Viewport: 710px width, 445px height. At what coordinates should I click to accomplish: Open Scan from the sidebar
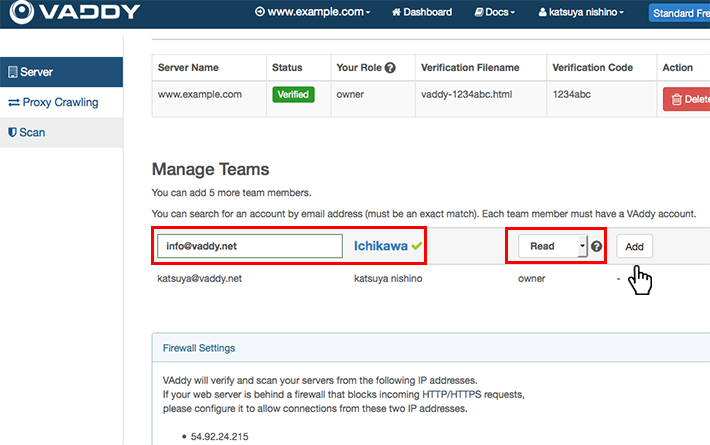(62, 133)
